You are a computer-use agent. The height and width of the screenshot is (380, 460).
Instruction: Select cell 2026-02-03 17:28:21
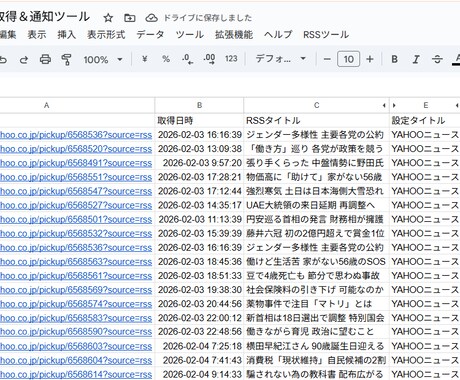(x=199, y=177)
